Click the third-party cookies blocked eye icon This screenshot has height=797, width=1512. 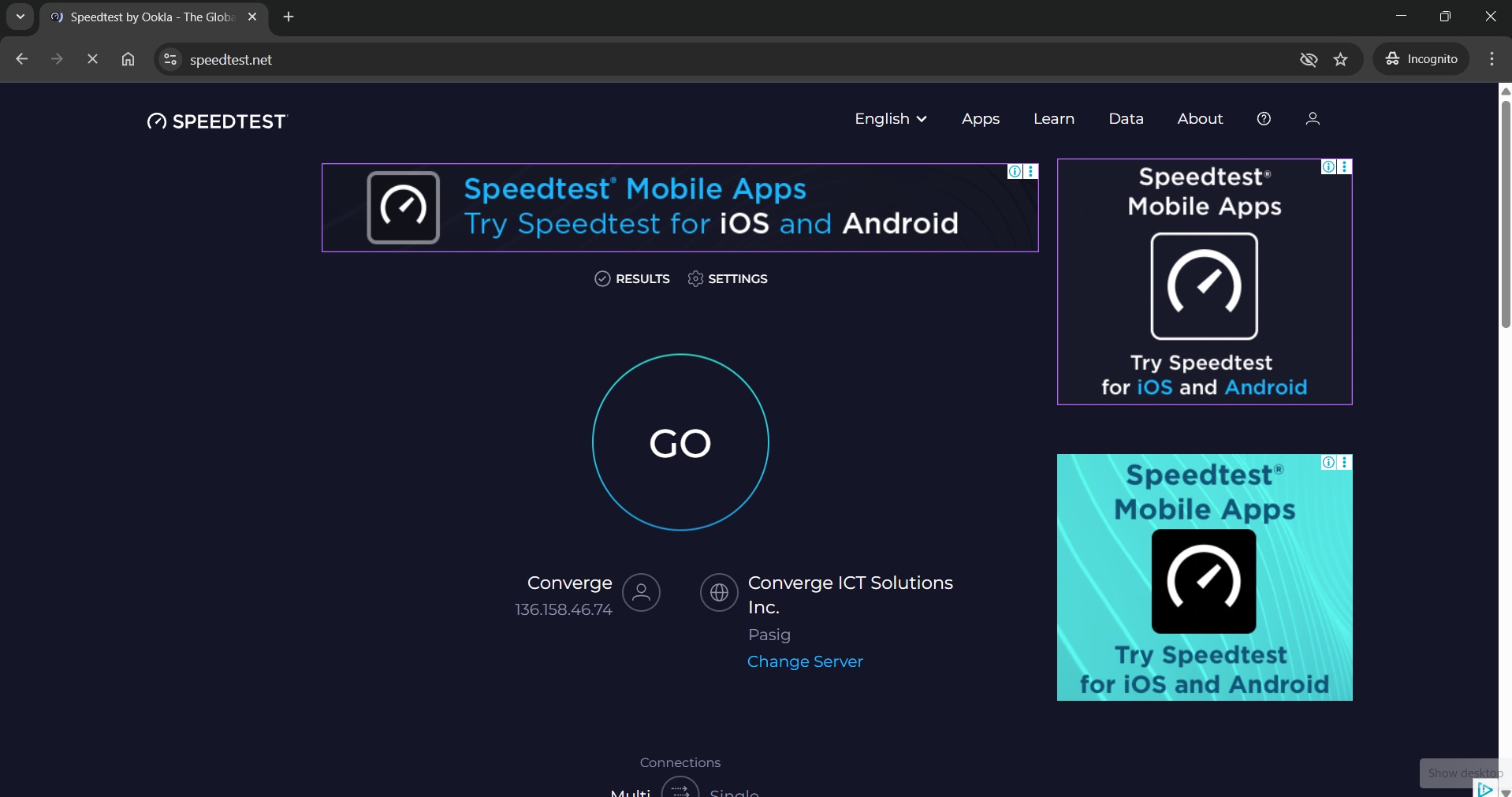tap(1309, 59)
